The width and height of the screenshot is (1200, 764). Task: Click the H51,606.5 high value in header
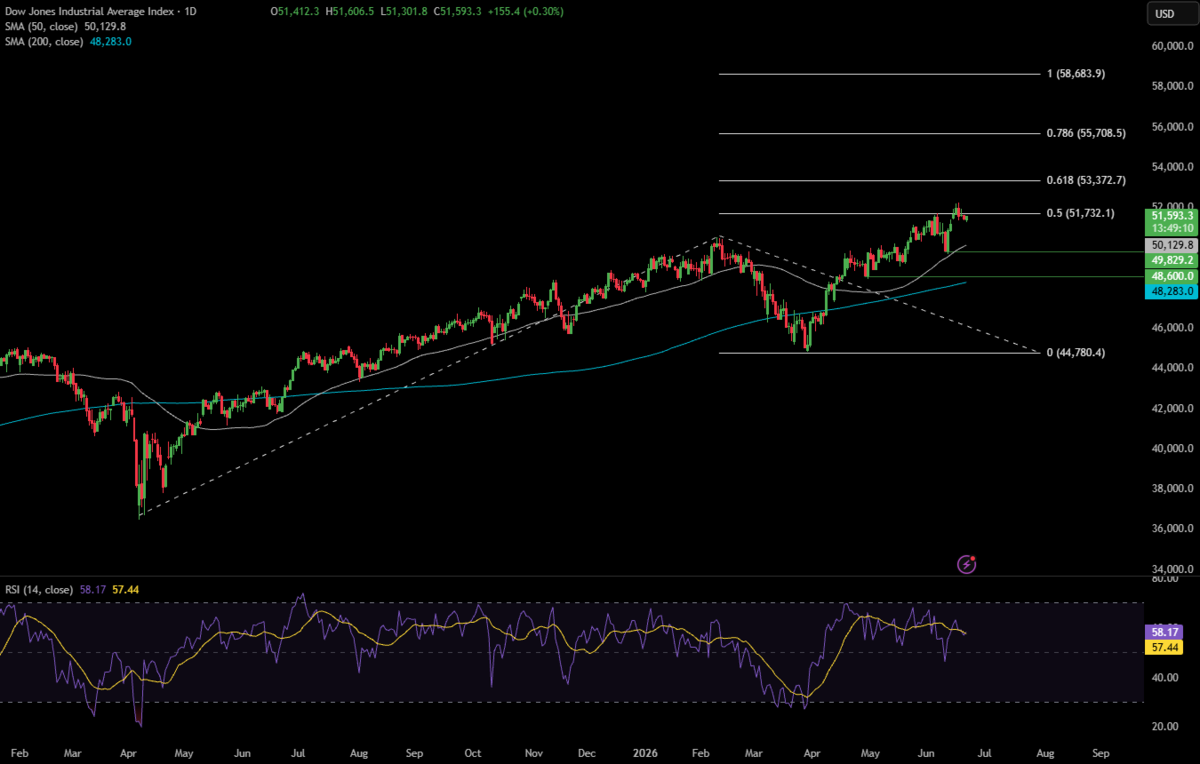pos(351,11)
